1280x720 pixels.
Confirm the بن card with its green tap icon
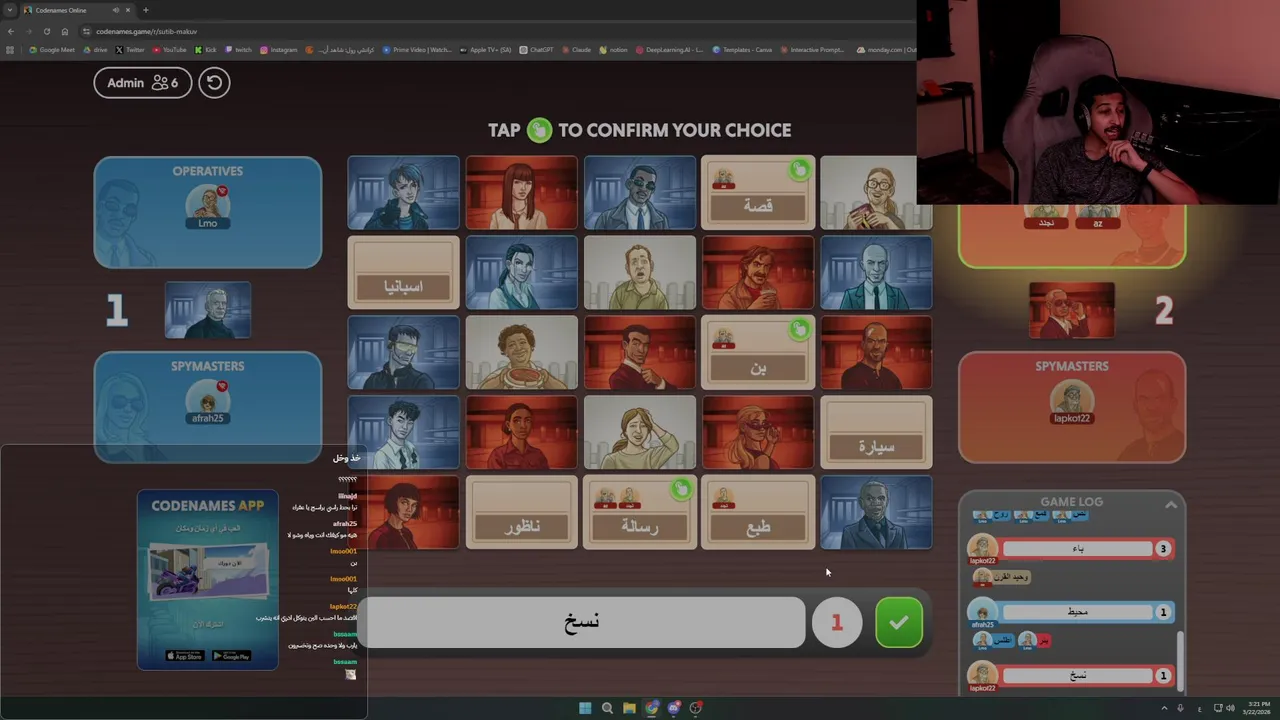click(x=798, y=330)
